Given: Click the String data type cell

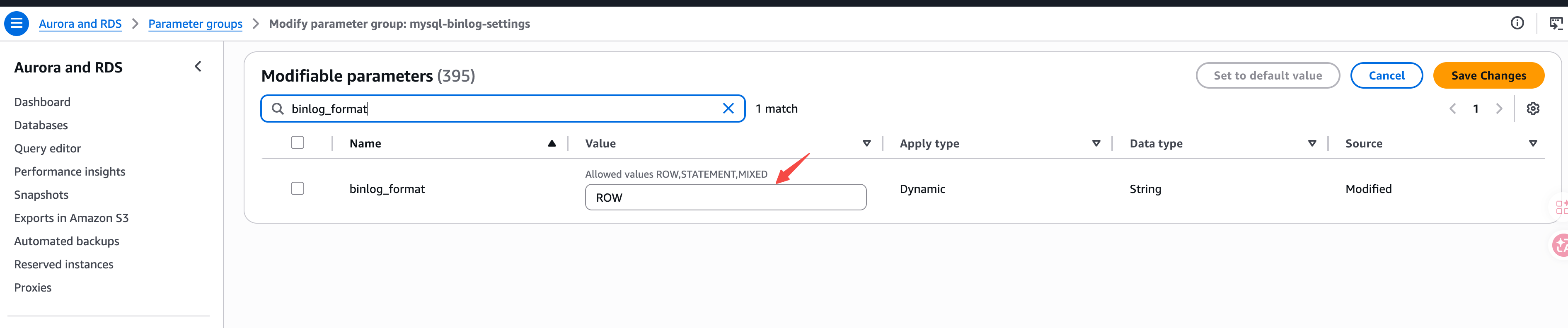Looking at the screenshot, I should point(1145,189).
